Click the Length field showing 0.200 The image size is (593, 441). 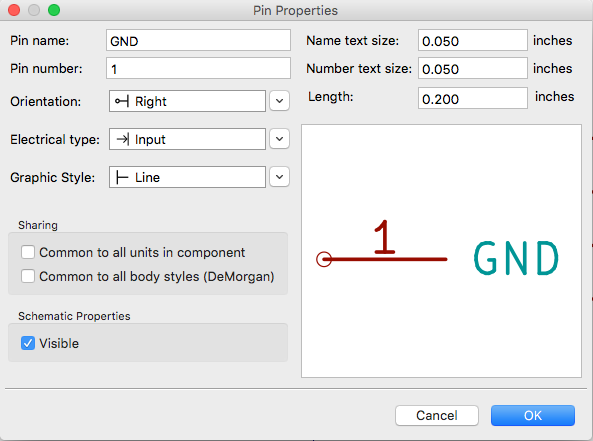(x=473, y=98)
